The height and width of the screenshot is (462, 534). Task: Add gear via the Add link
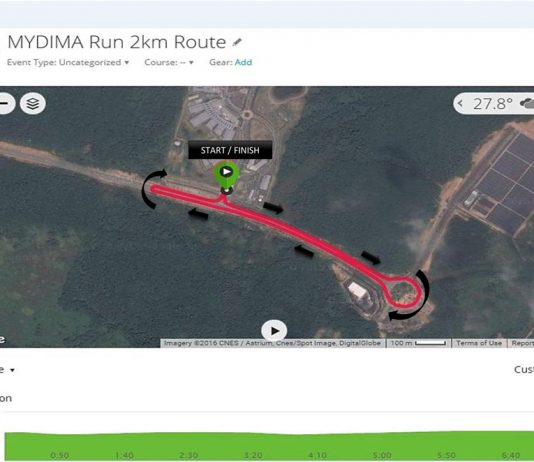coord(244,62)
